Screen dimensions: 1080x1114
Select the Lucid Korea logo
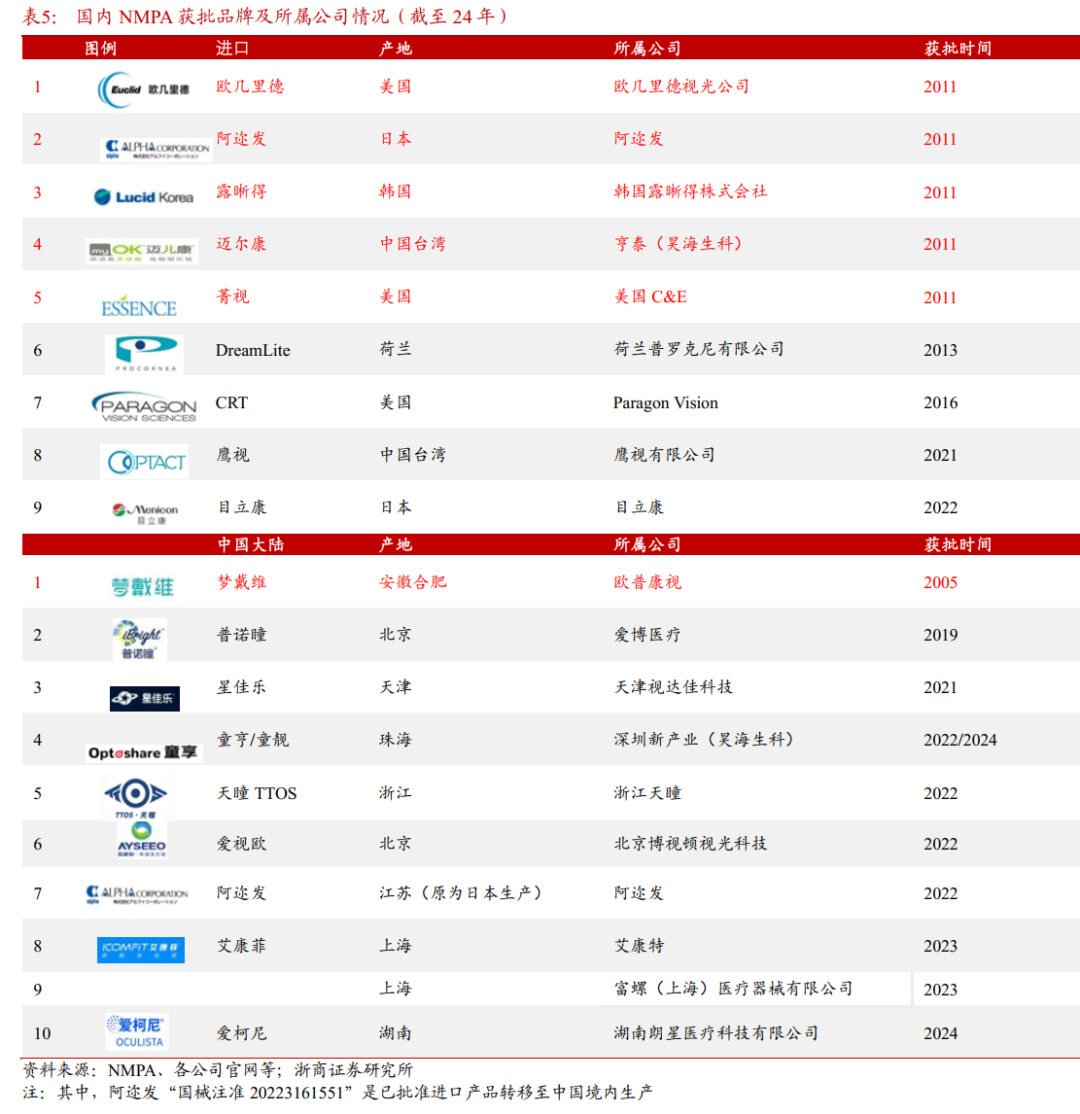144,197
